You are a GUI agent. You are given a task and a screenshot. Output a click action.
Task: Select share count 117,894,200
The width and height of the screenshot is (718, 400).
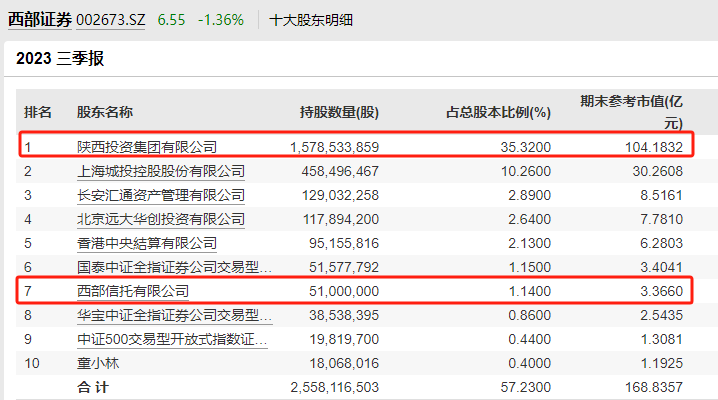(x=341, y=219)
